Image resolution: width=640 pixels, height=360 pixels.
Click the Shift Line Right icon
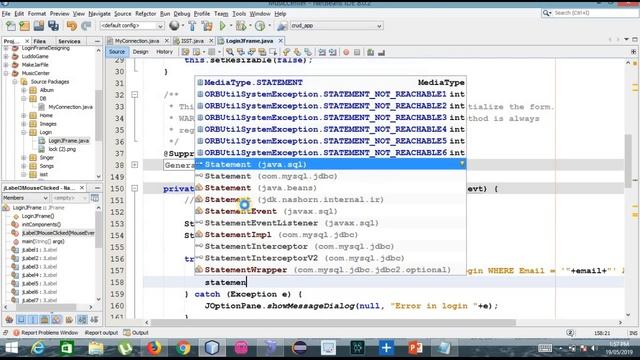coord(333,52)
